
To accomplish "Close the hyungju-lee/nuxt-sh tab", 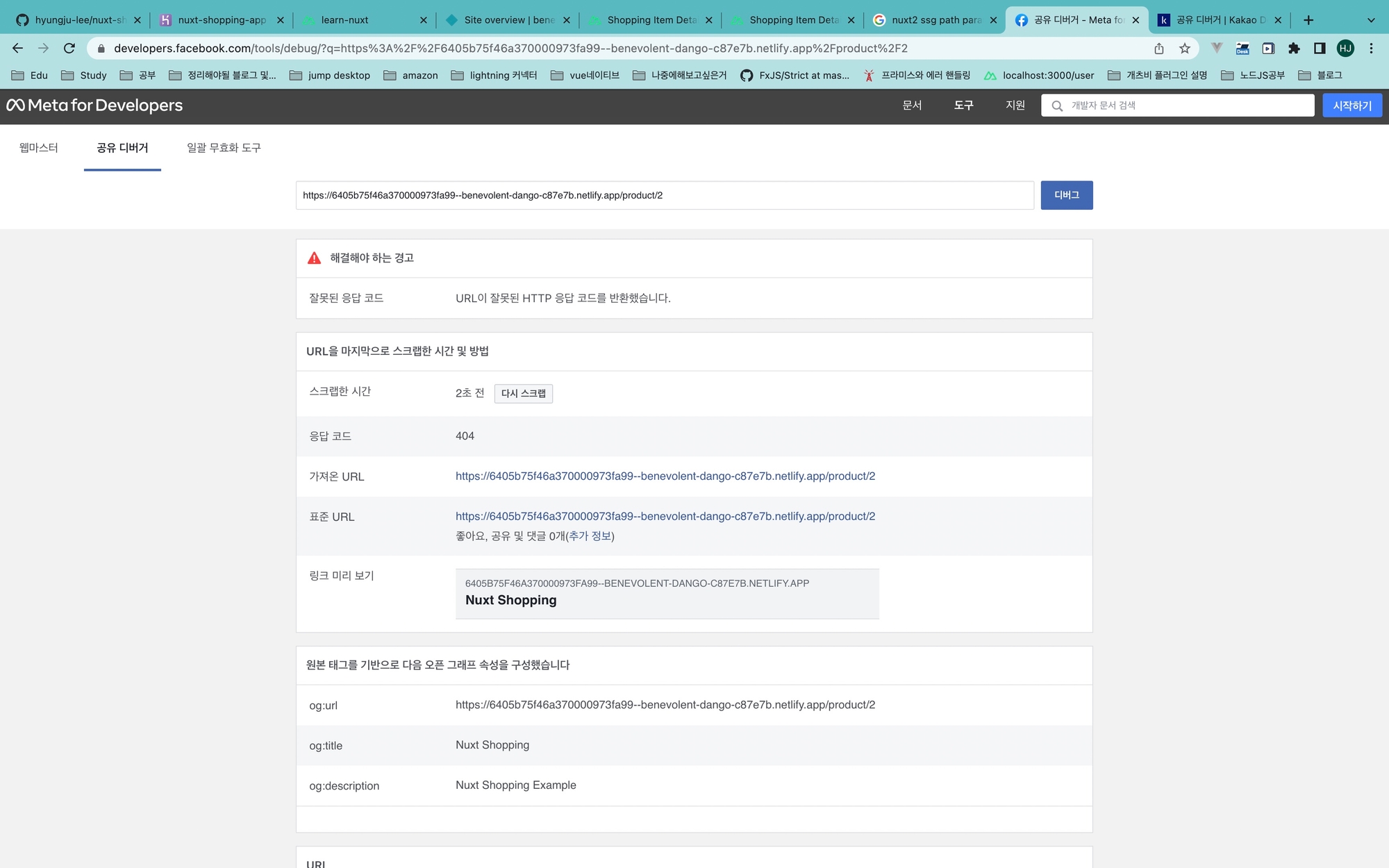I will pos(138,20).
